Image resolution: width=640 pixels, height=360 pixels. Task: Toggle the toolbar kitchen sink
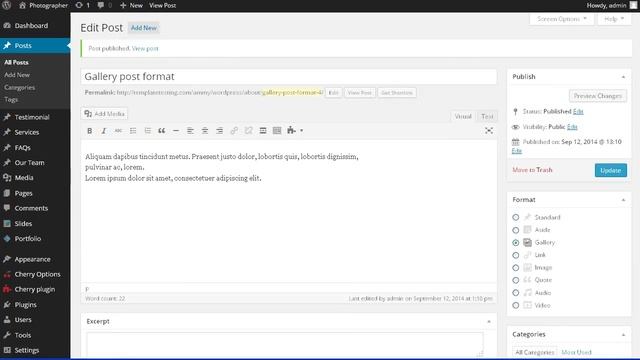277,131
